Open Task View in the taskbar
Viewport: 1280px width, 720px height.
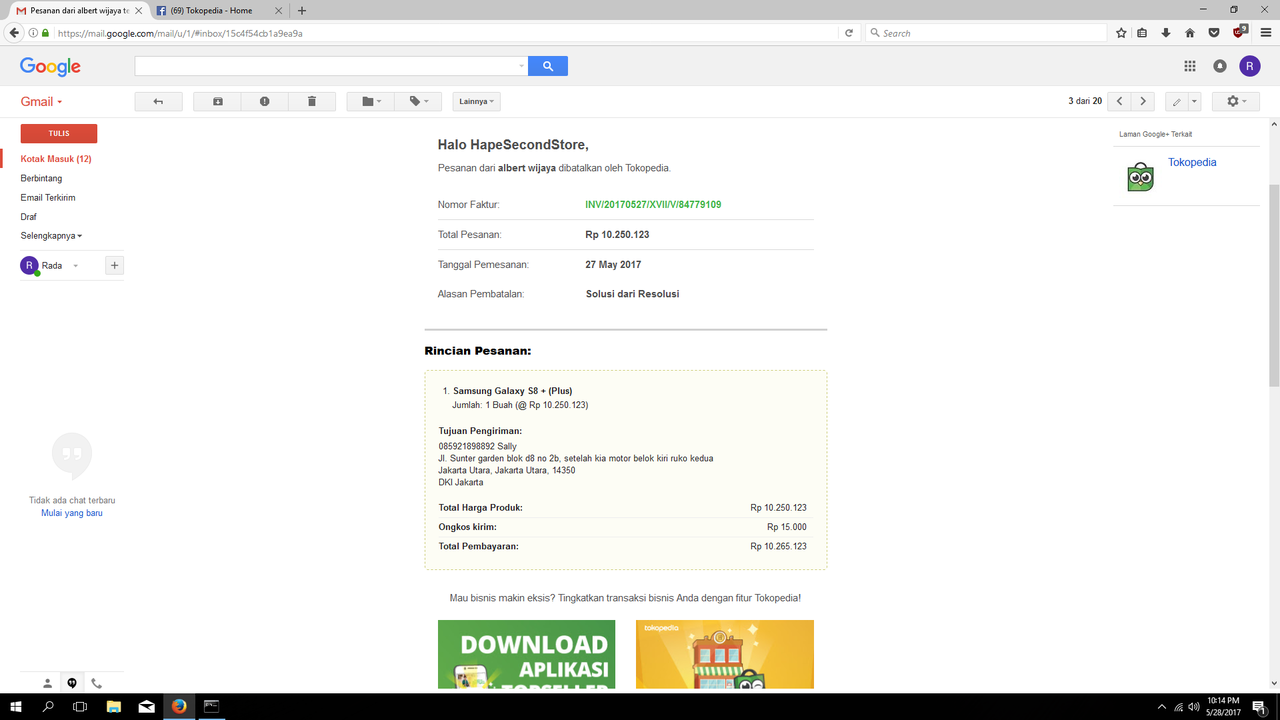tap(80, 706)
